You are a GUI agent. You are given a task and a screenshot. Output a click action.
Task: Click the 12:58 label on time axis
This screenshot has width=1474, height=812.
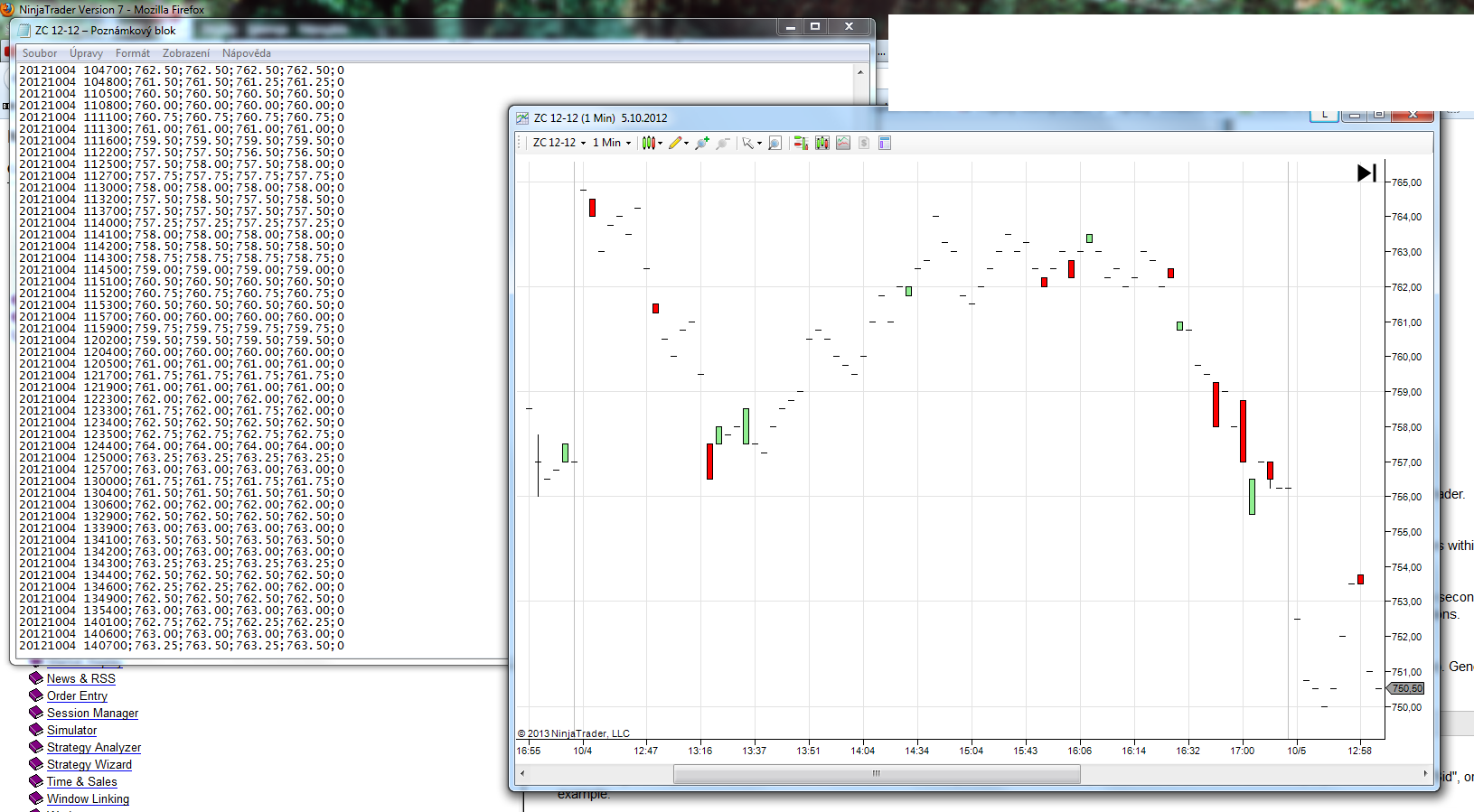pyautogui.click(x=1359, y=751)
